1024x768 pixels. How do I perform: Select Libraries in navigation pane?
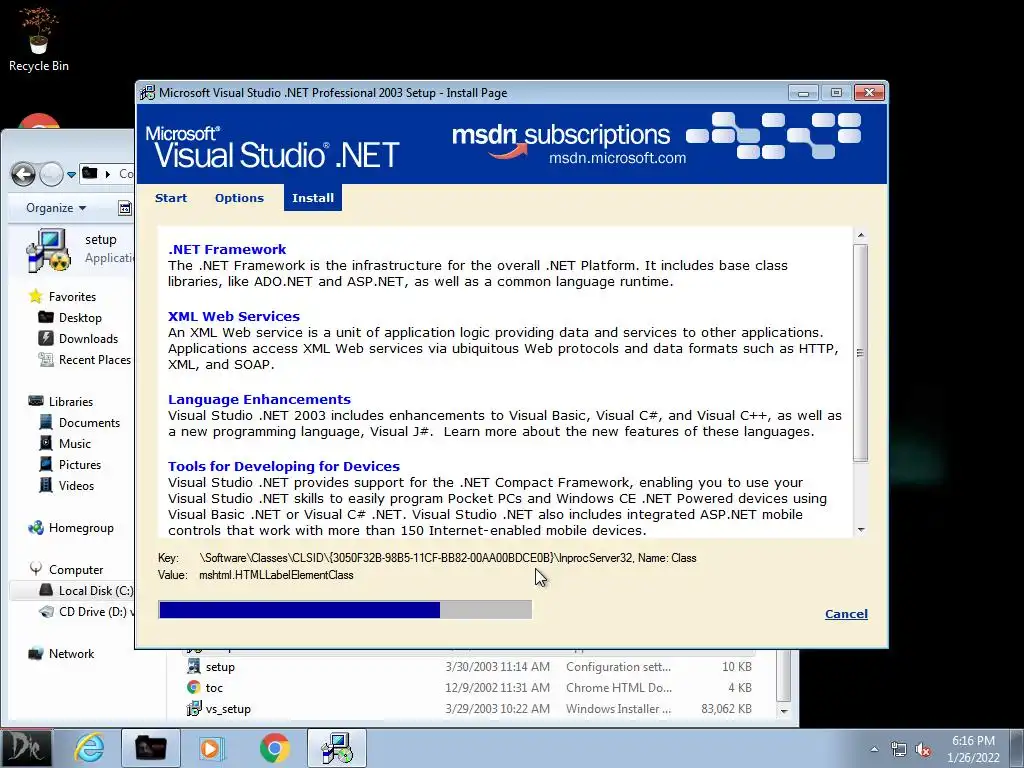click(71, 402)
